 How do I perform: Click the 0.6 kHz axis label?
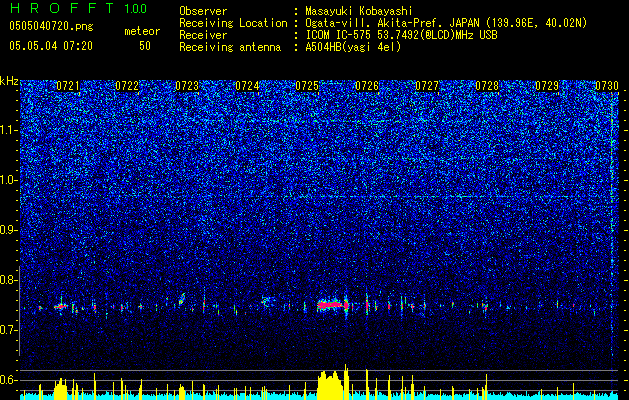(9, 380)
